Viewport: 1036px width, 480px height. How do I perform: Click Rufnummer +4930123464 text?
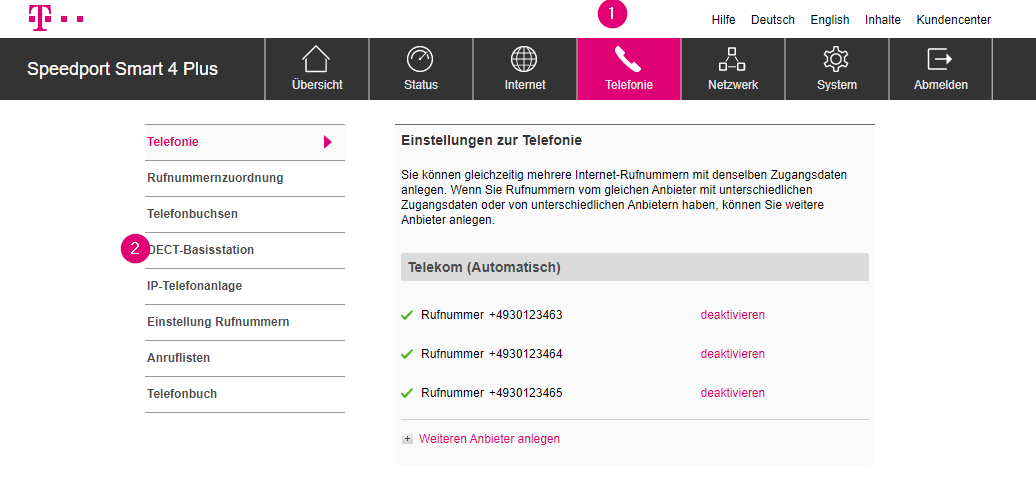click(x=492, y=354)
